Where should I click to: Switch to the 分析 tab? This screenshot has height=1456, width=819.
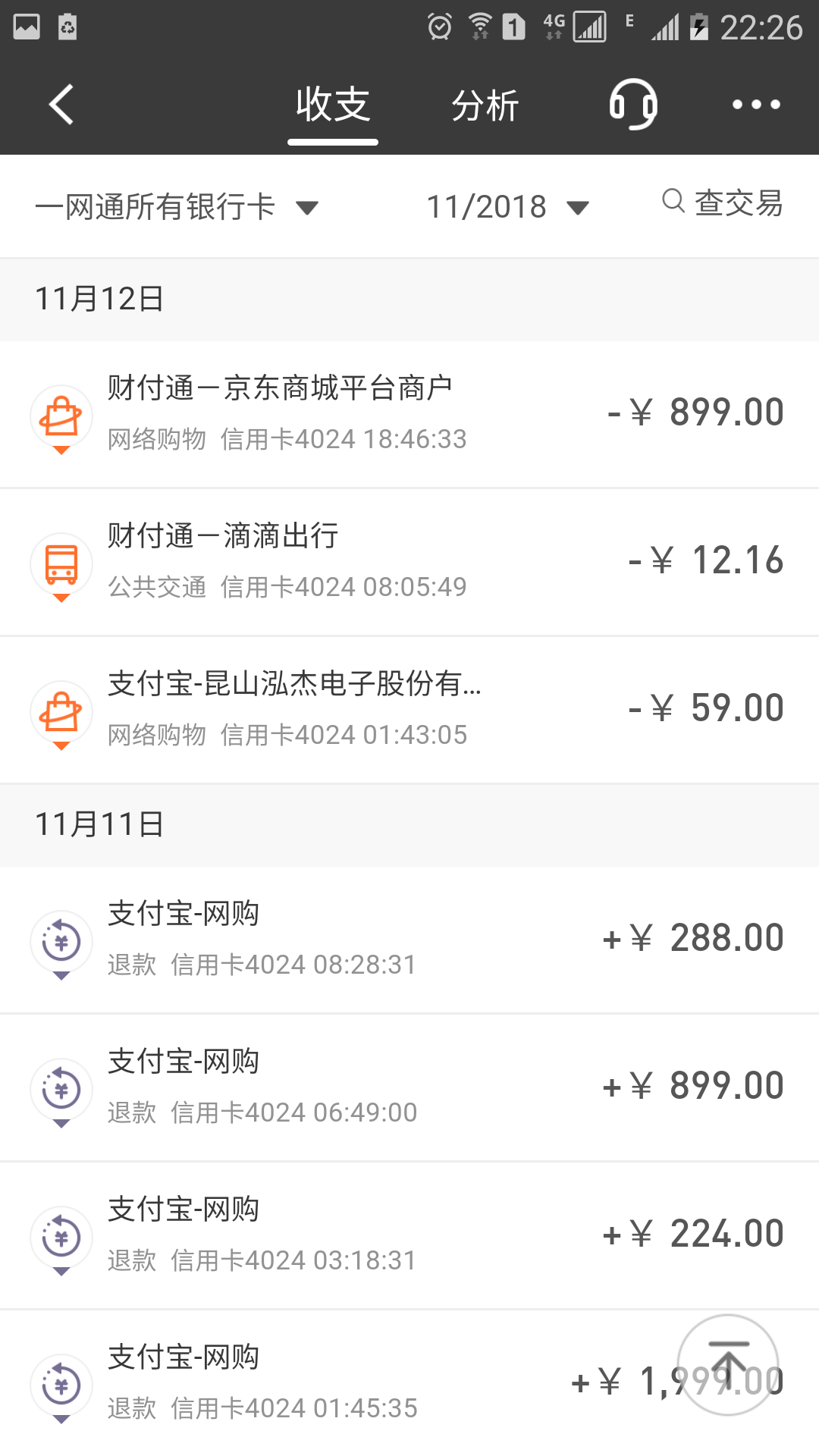[485, 105]
